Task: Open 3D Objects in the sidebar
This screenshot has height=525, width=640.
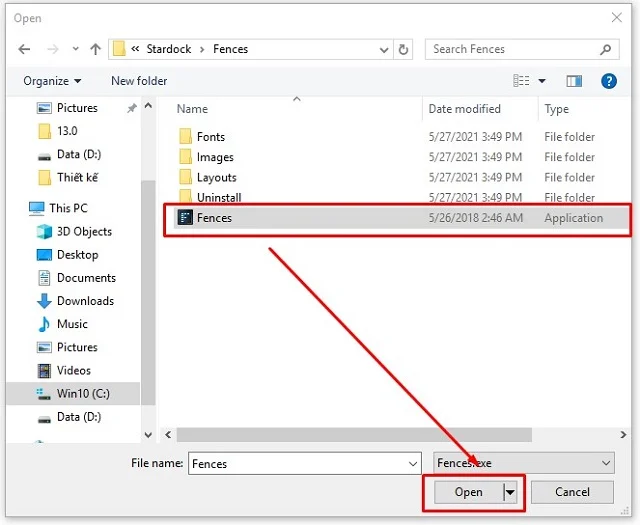Action: click(84, 231)
